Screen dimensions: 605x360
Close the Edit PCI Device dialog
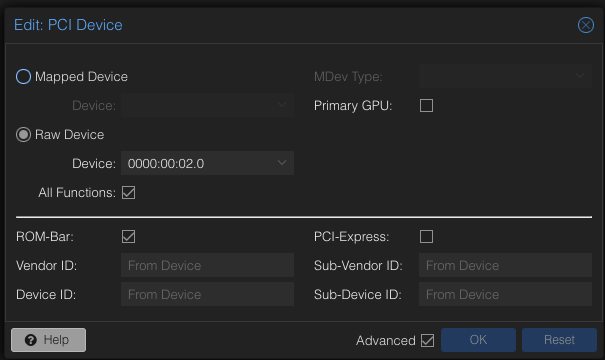coord(586,25)
